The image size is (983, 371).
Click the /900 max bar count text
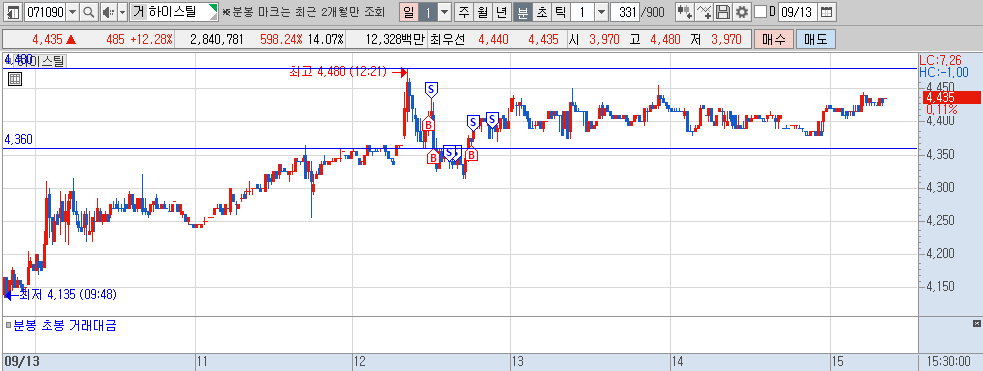pos(653,11)
